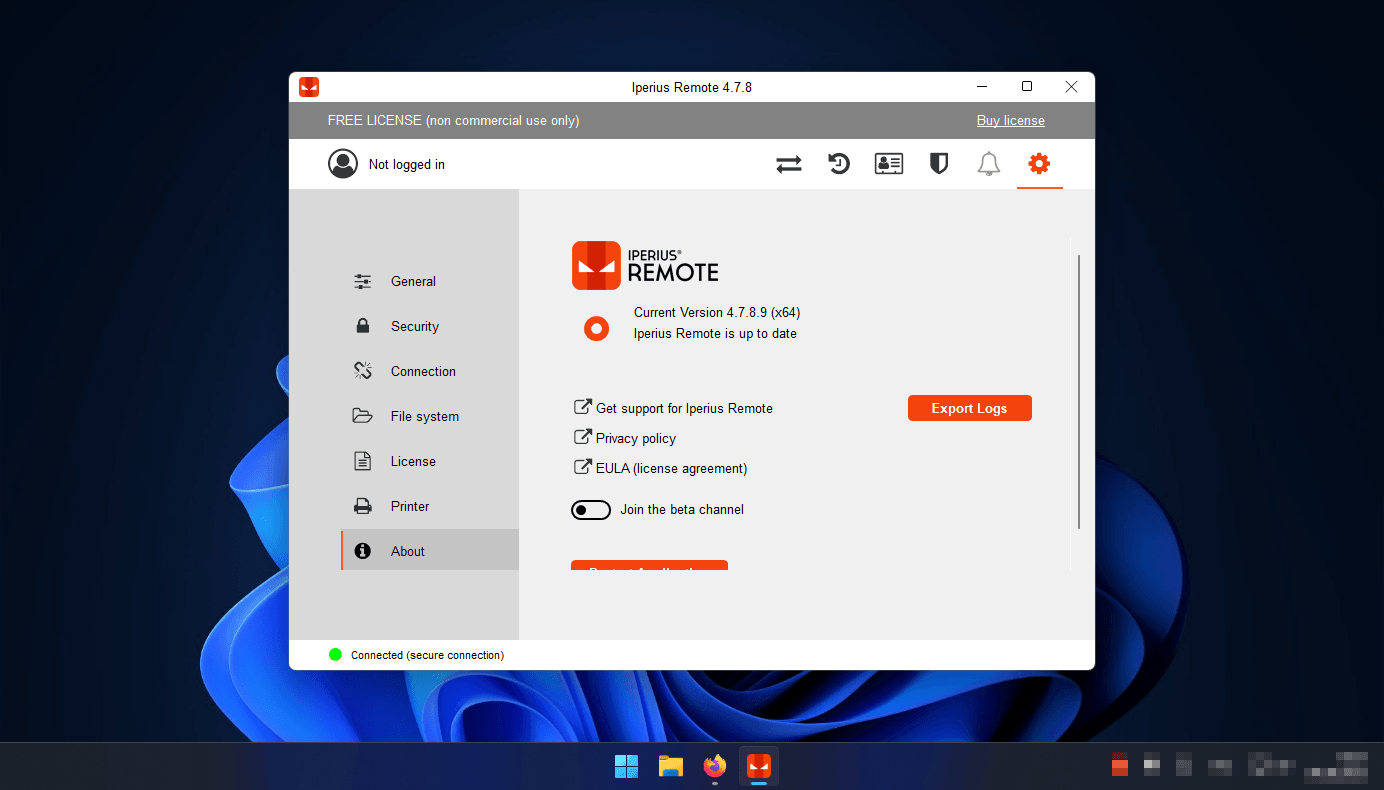
Task: Follow the Buy license link
Action: pos(1011,121)
